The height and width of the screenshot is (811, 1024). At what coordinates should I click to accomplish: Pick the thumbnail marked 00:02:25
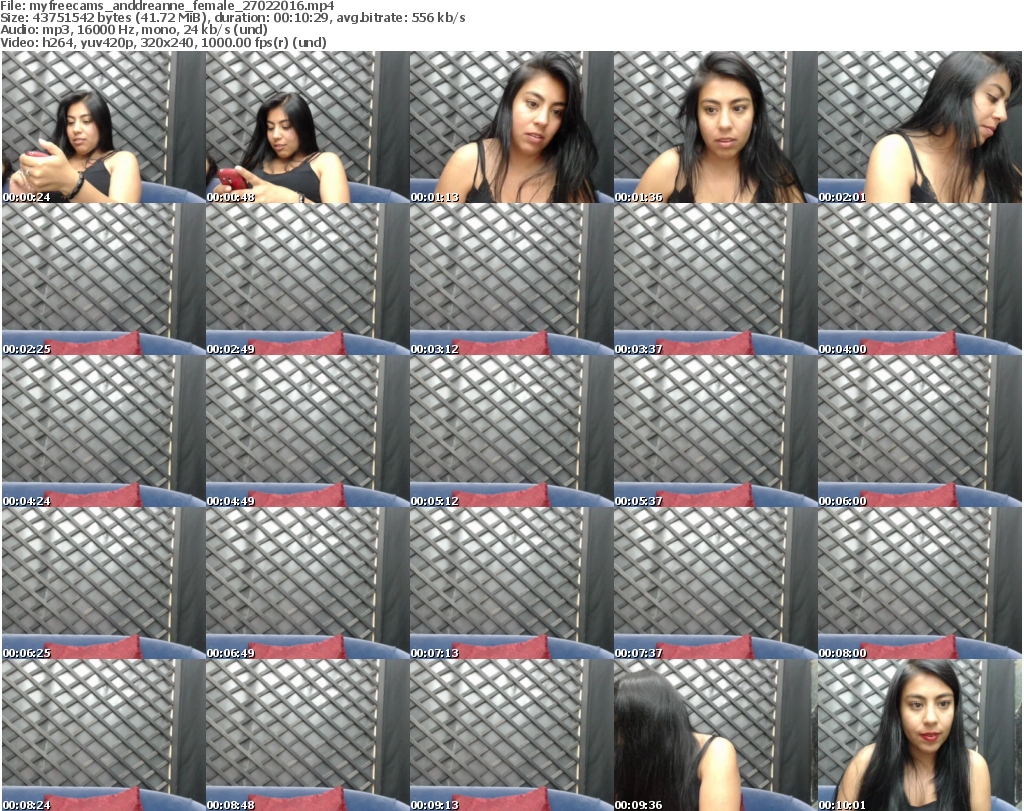(x=104, y=279)
